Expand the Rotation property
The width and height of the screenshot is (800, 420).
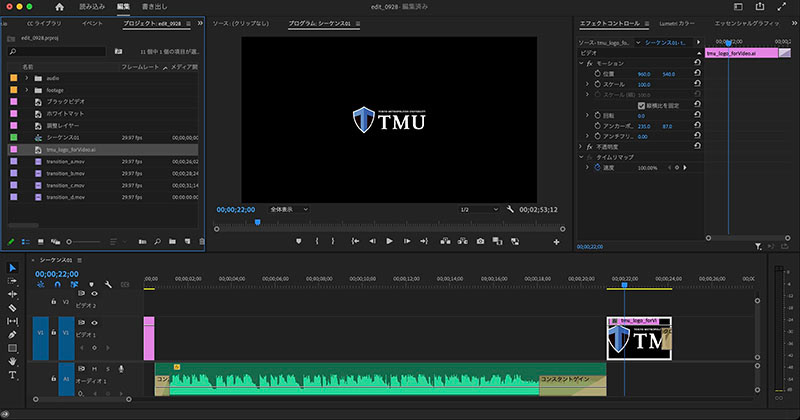coord(587,115)
